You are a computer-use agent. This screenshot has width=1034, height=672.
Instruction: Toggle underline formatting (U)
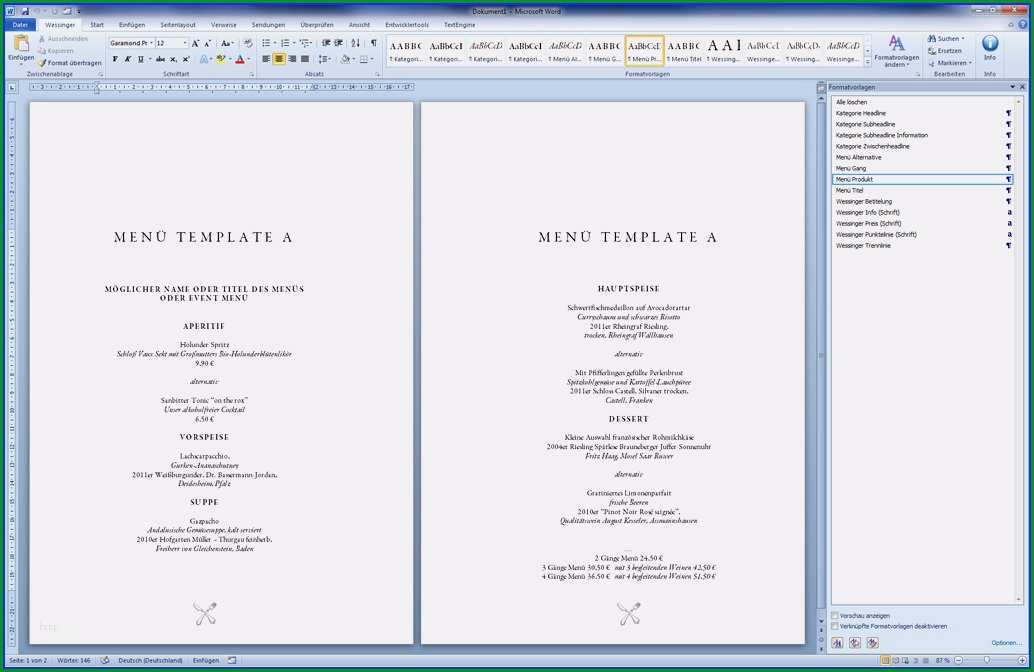point(140,59)
